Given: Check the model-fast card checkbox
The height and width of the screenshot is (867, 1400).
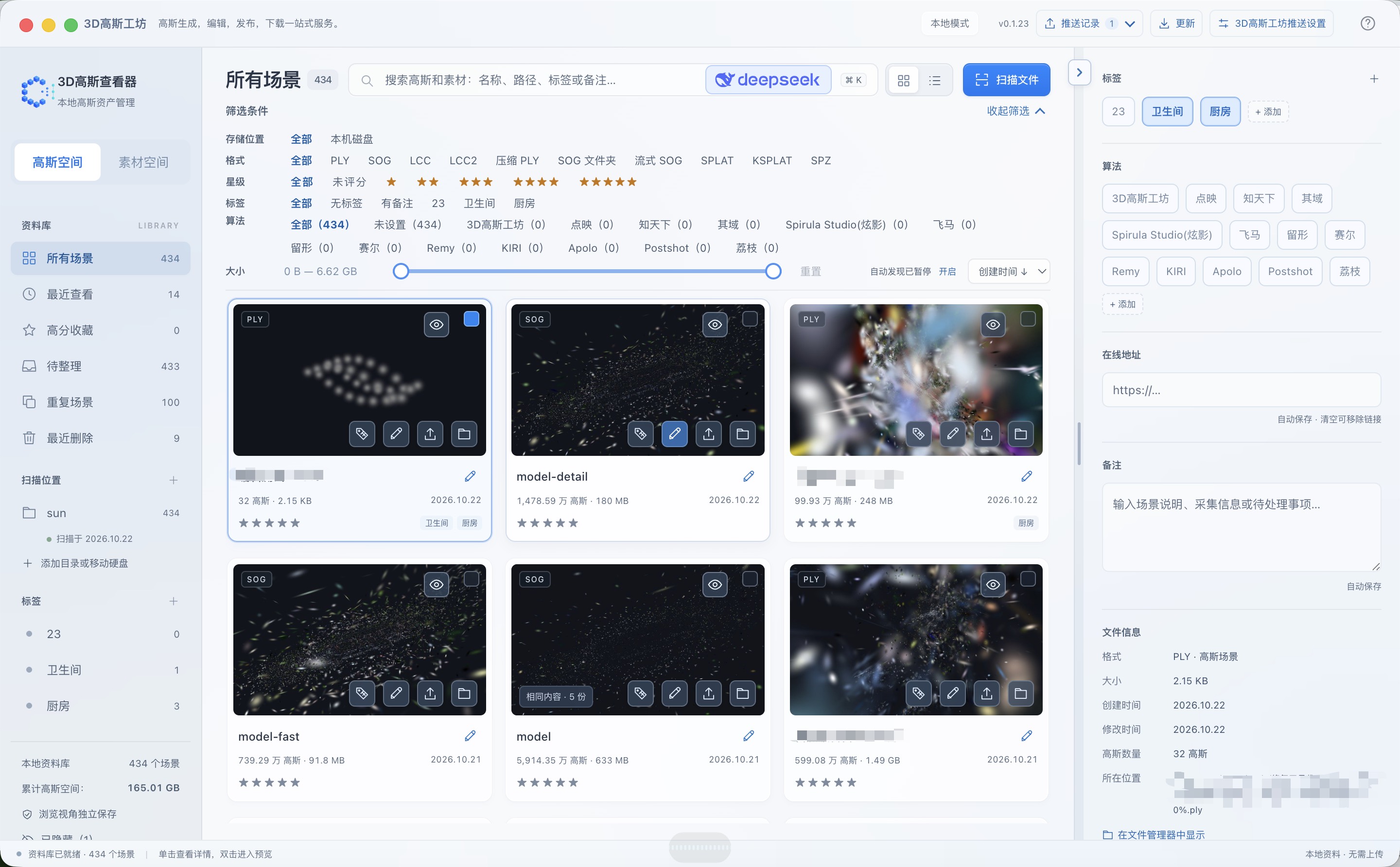Looking at the screenshot, I should pos(472,579).
